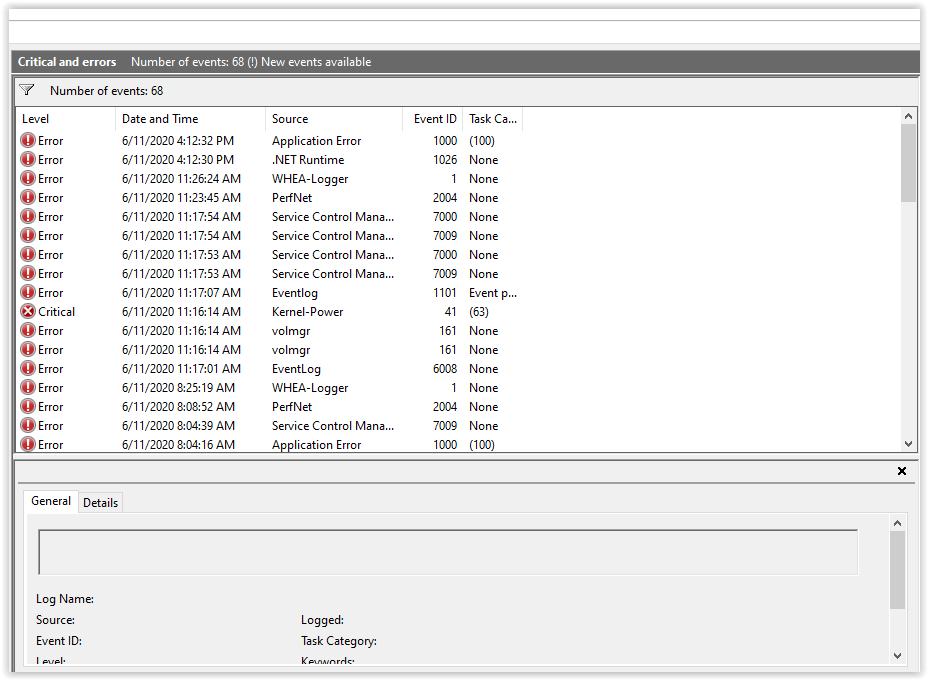Click the 'New events available' header text
928x680 pixels.
pos(316,62)
